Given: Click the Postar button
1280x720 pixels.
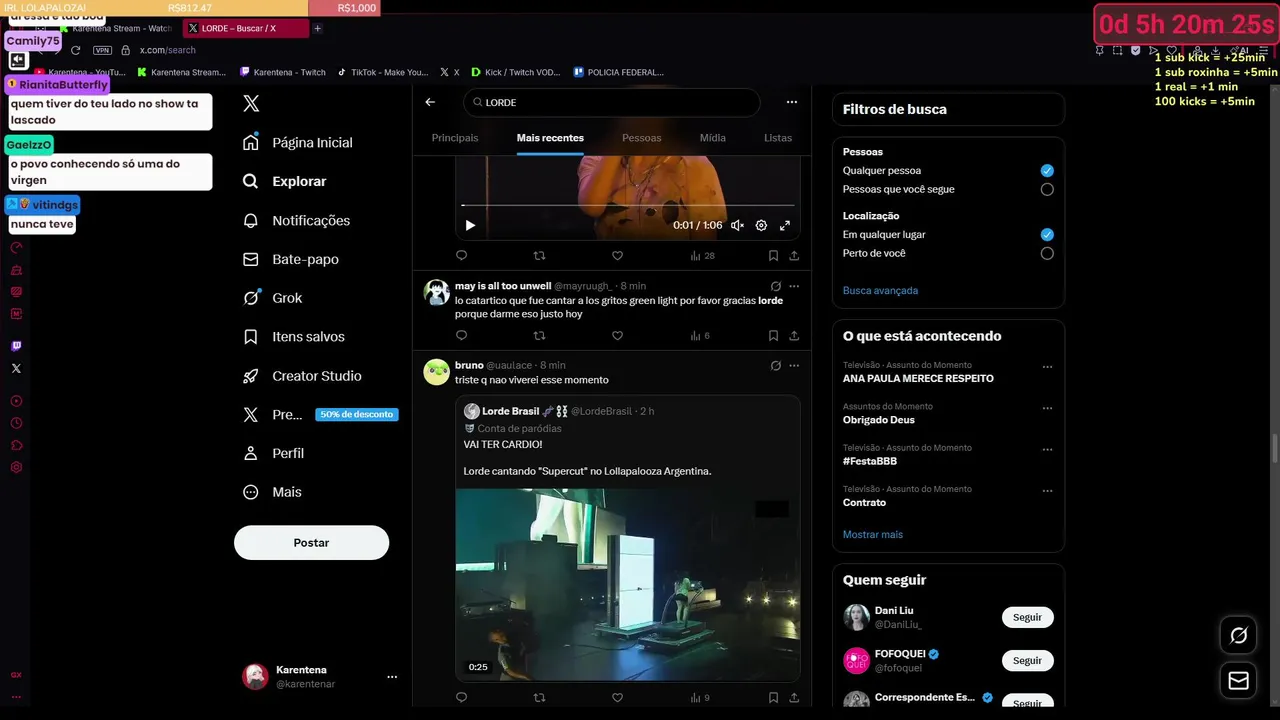Looking at the screenshot, I should pos(311,542).
